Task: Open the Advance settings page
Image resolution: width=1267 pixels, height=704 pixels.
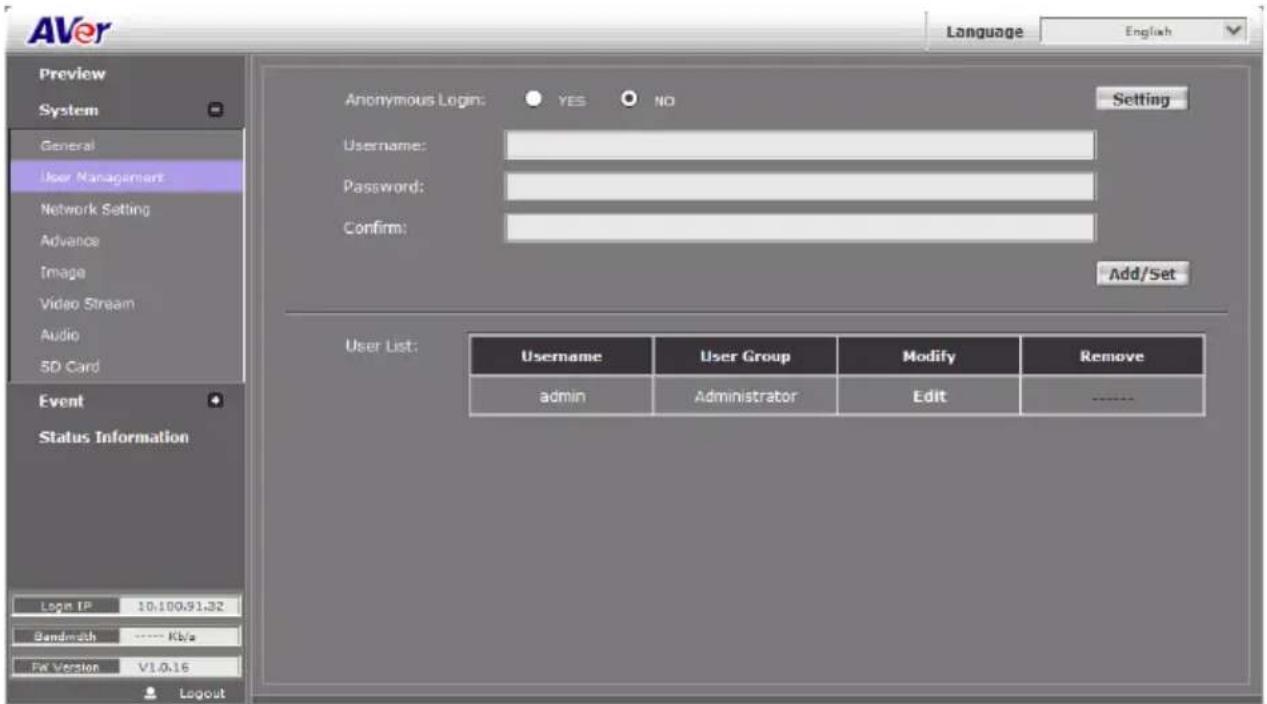Action: pos(69,241)
